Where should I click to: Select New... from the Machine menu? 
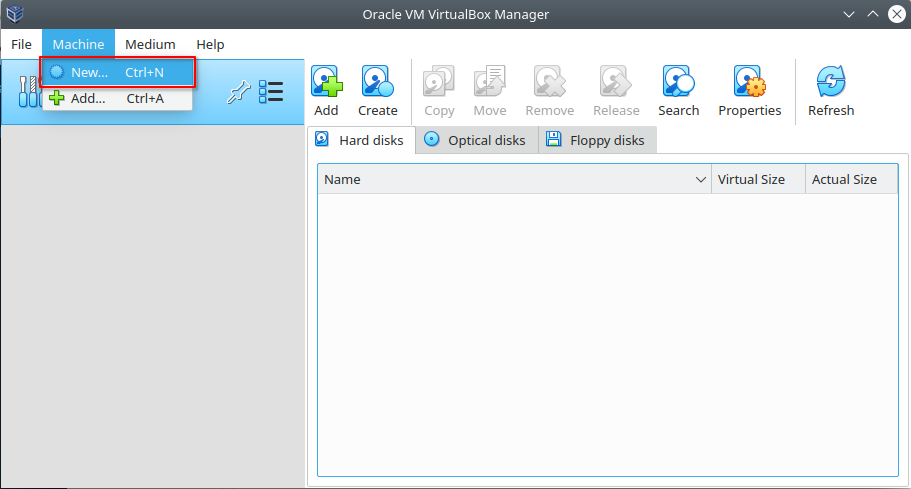tap(117, 73)
